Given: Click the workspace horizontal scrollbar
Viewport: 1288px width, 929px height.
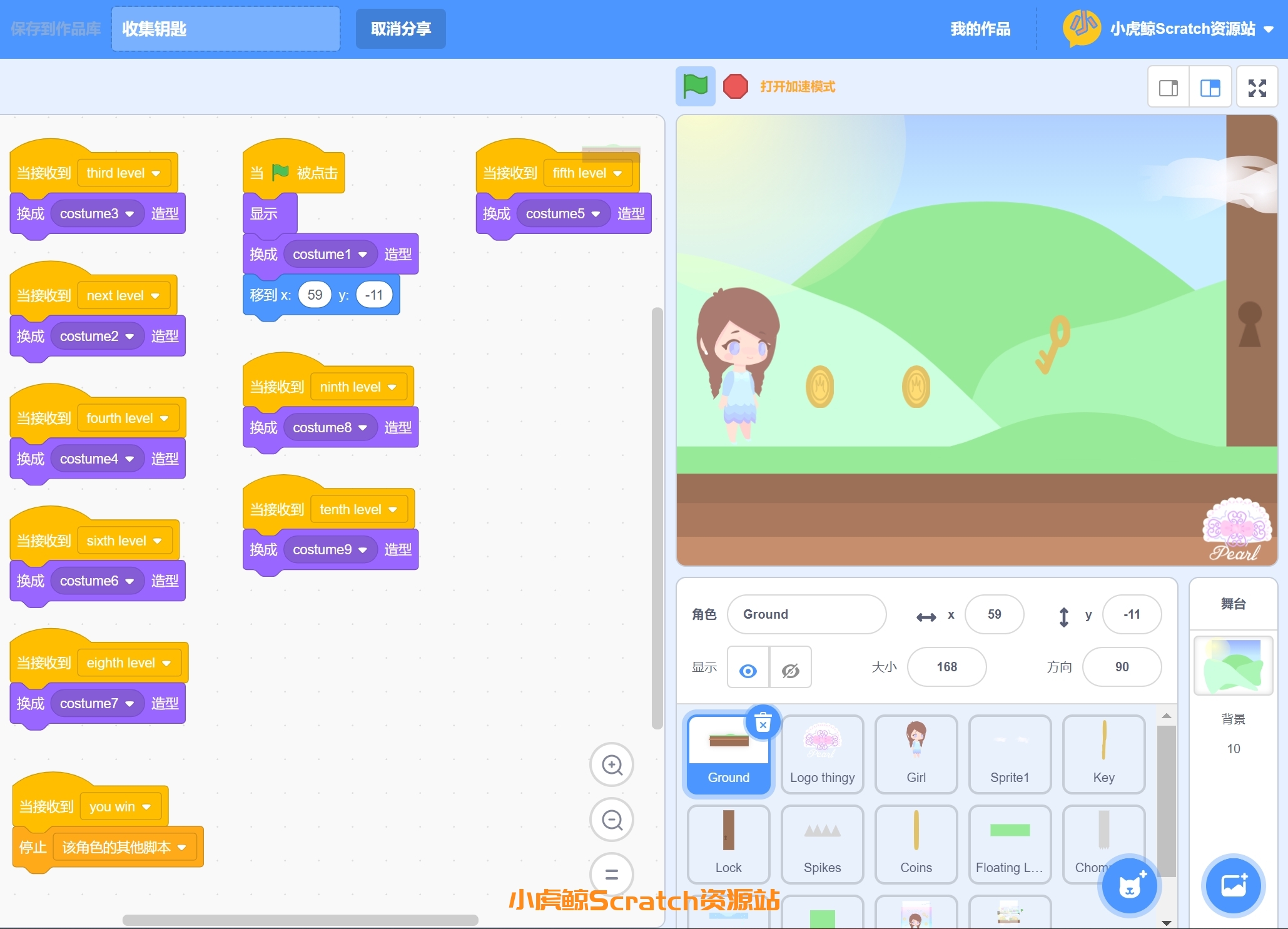Looking at the screenshot, I should pyautogui.click(x=300, y=920).
